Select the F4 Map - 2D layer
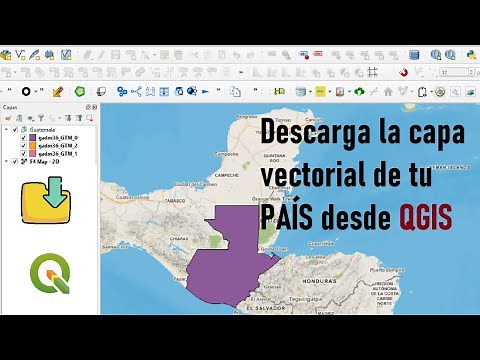The image size is (480, 360). click(x=45, y=162)
